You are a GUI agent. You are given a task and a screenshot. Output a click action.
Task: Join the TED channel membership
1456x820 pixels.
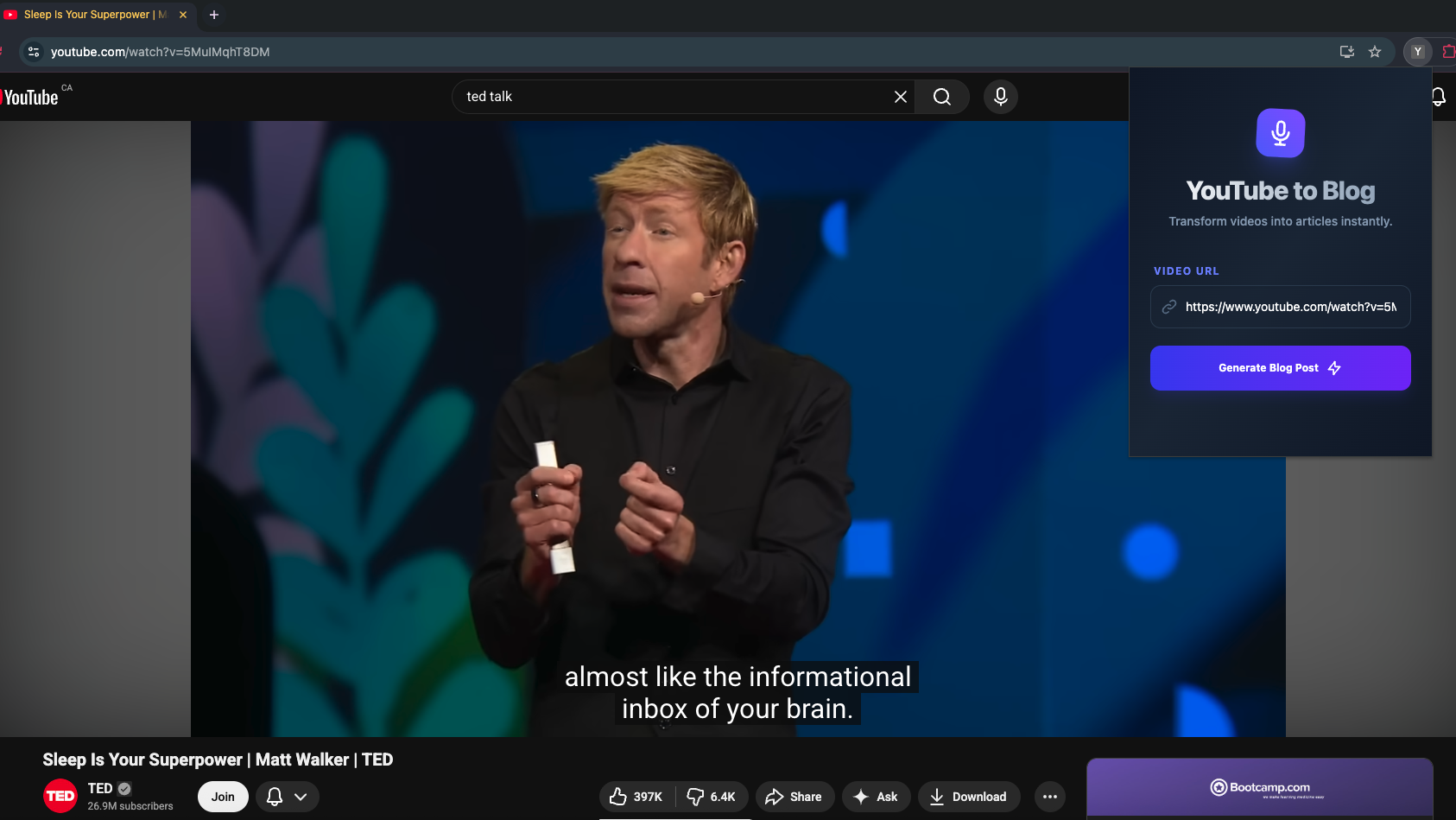(x=223, y=797)
